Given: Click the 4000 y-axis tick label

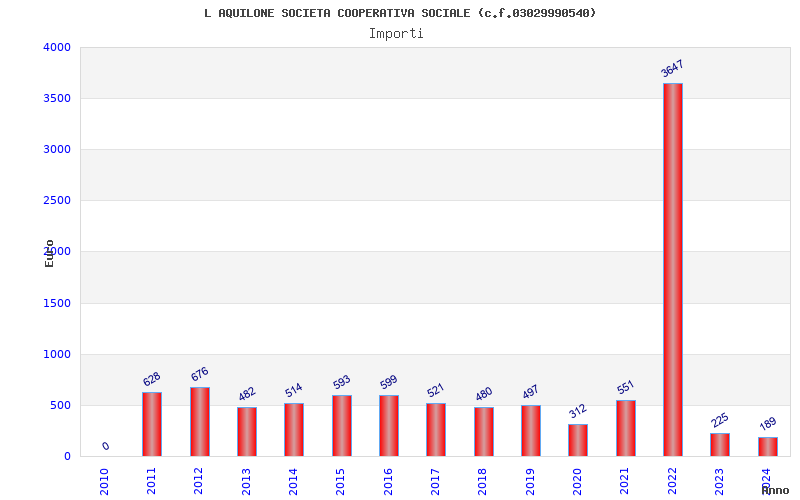Looking at the screenshot, I should tap(57, 47).
